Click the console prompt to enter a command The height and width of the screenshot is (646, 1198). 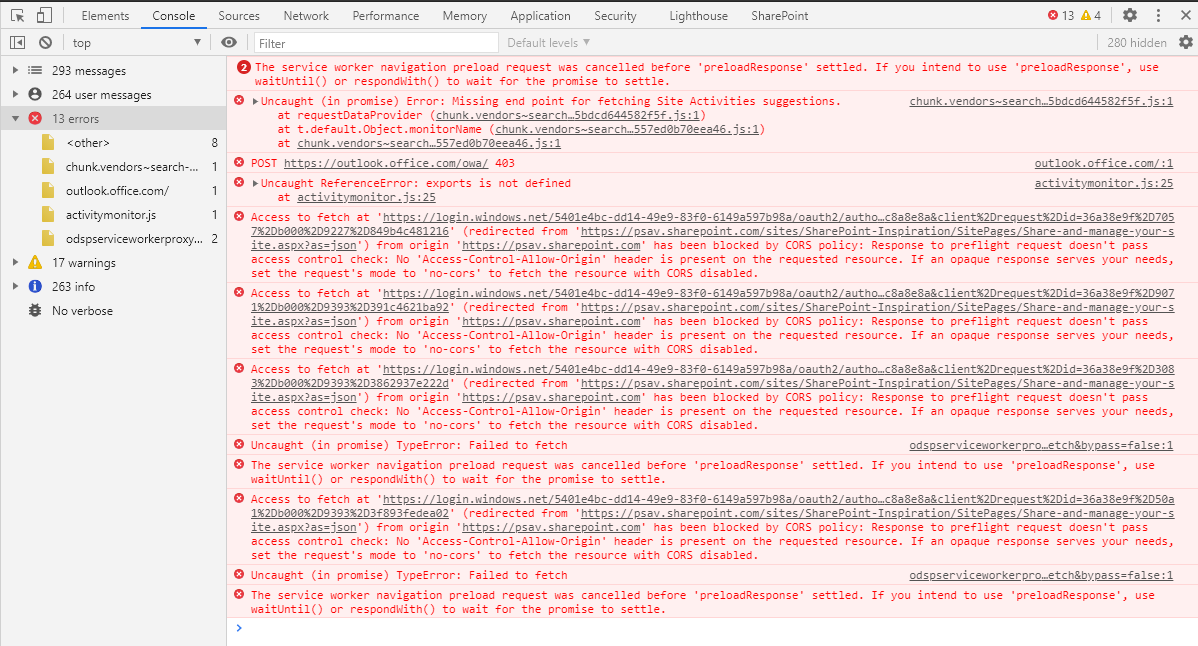coord(500,628)
